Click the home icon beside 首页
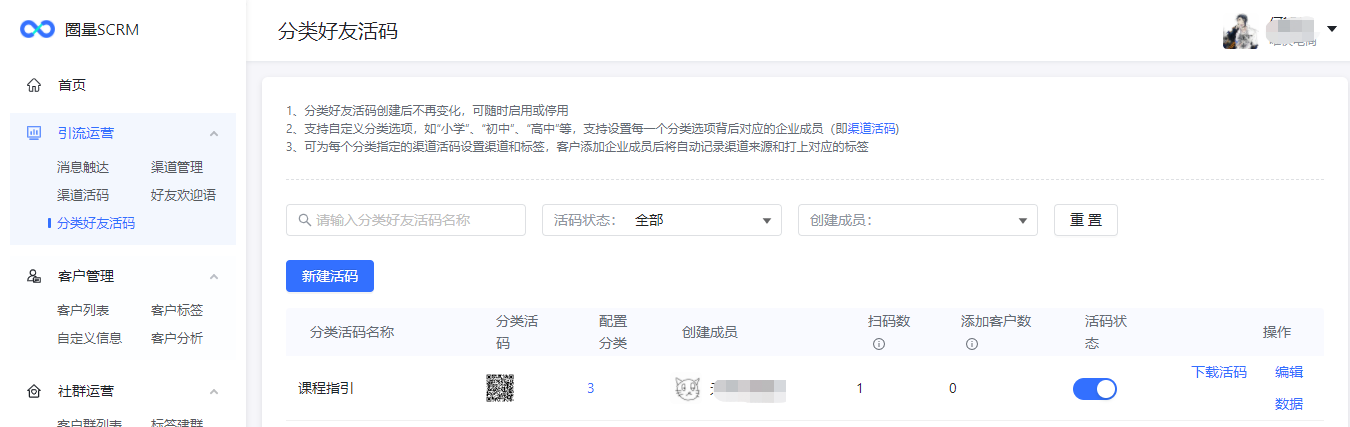Image resolution: width=1350 pixels, height=427 pixels. coord(34,85)
